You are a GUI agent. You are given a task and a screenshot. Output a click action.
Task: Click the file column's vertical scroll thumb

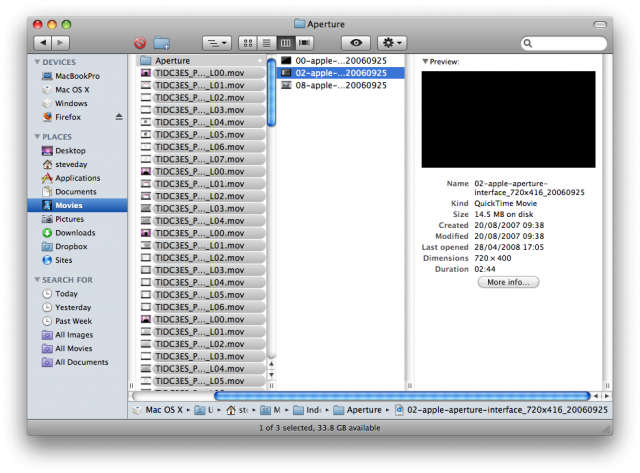click(x=271, y=92)
